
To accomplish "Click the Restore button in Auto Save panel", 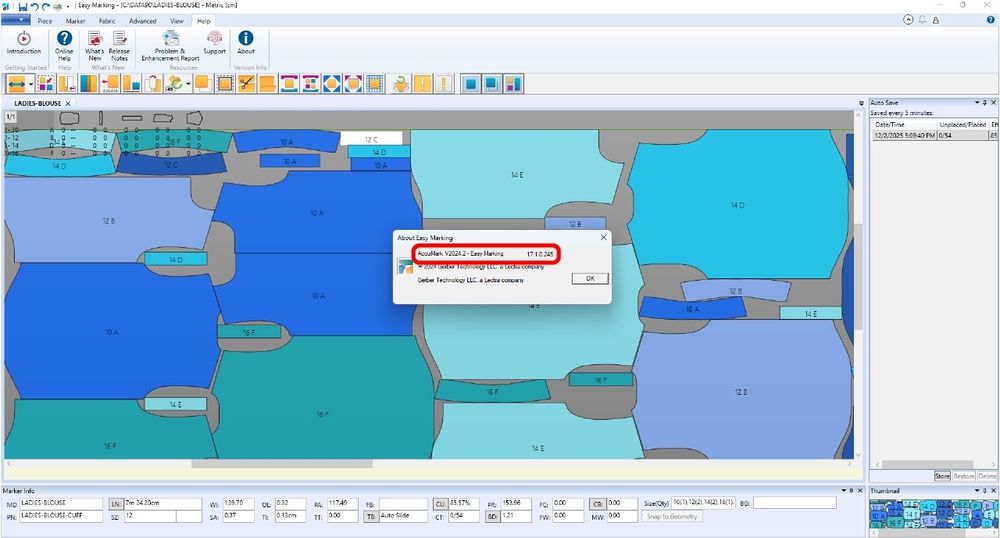I will (x=964, y=476).
